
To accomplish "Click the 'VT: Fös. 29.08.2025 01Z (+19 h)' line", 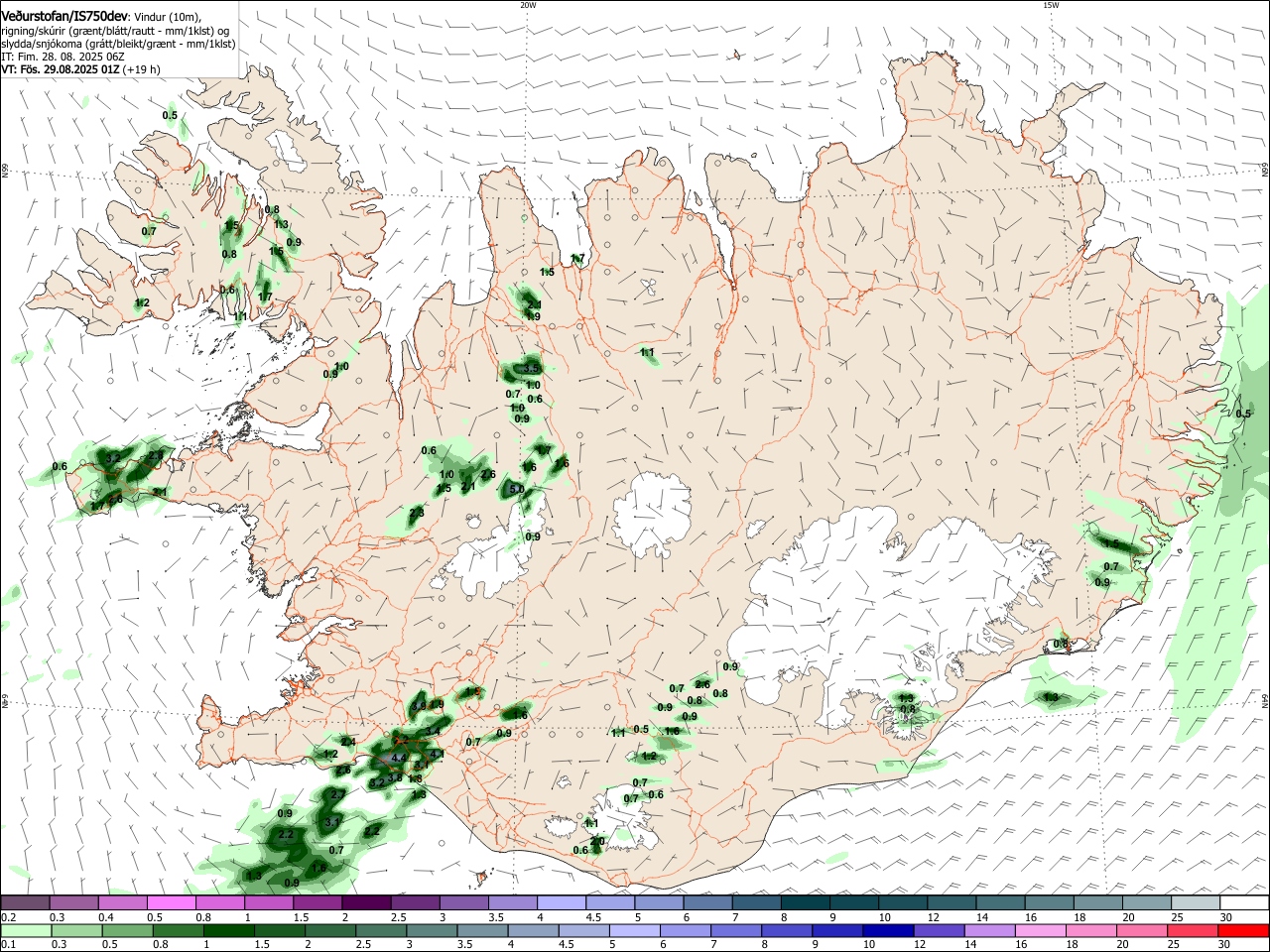I will point(80,70).
